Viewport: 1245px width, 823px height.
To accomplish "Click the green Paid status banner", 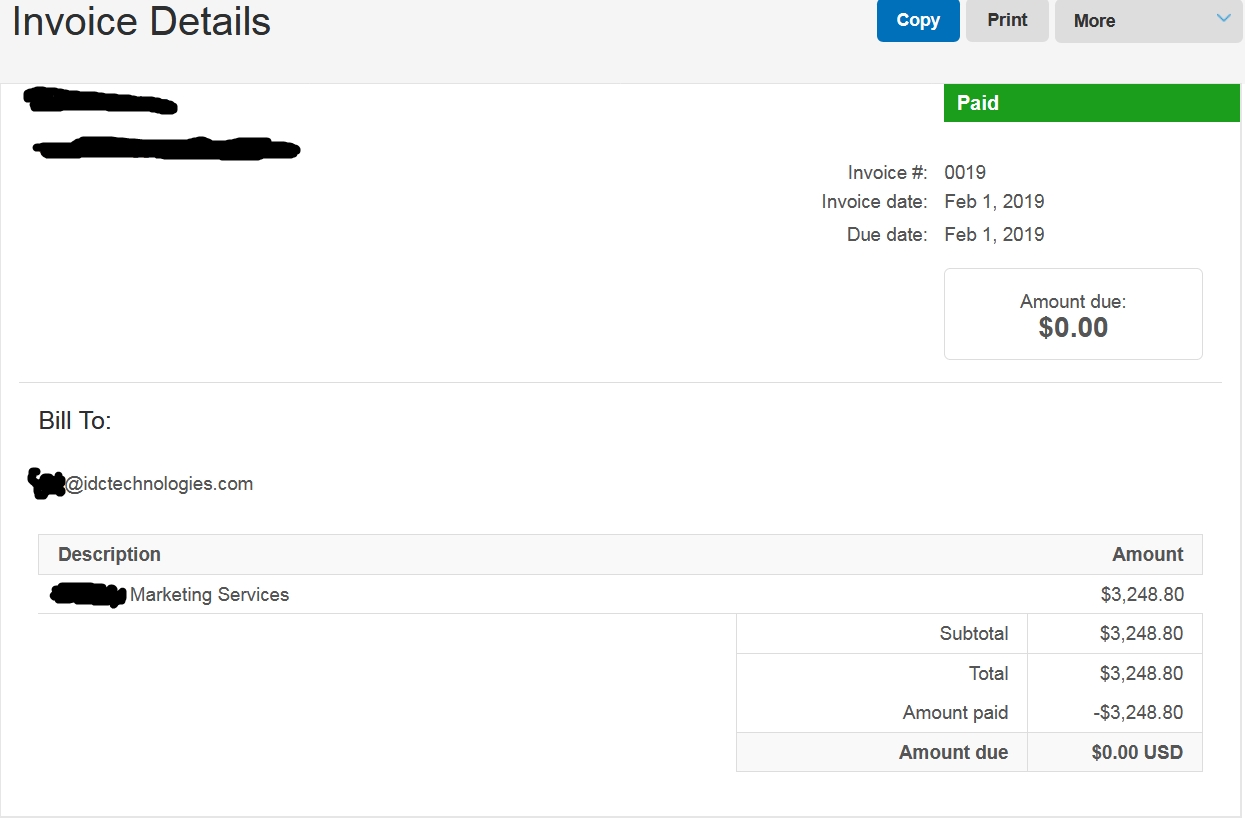I will click(1092, 103).
